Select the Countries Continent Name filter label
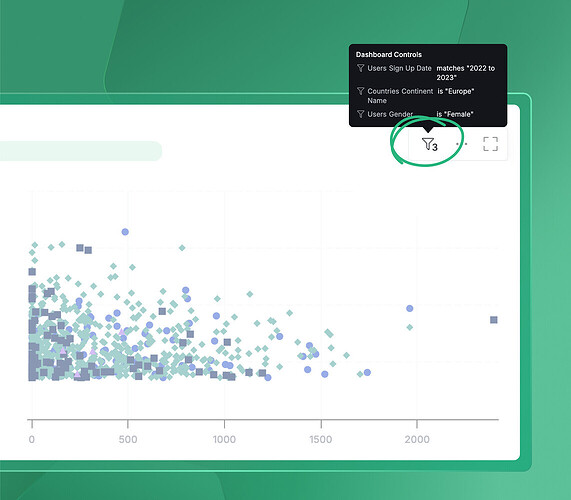 click(x=400, y=96)
